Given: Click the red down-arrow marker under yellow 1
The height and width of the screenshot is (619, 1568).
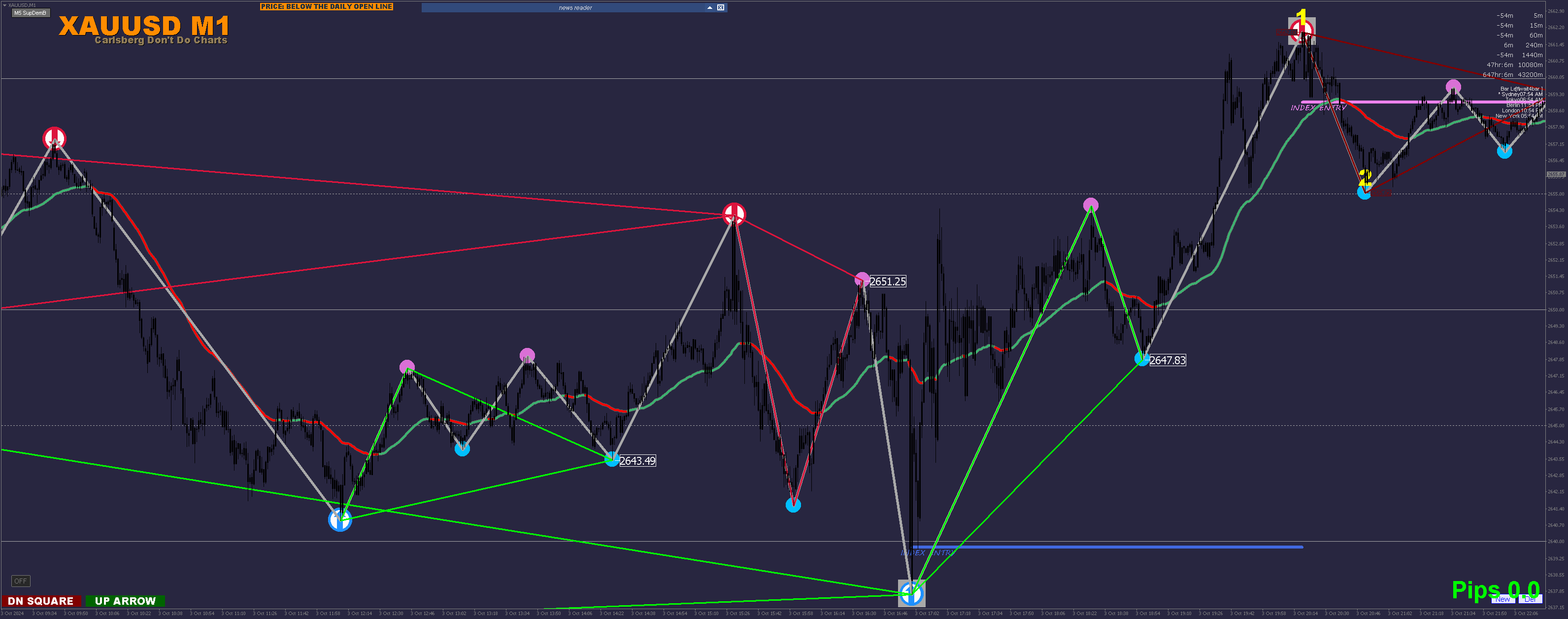Looking at the screenshot, I should point(1301,31).
